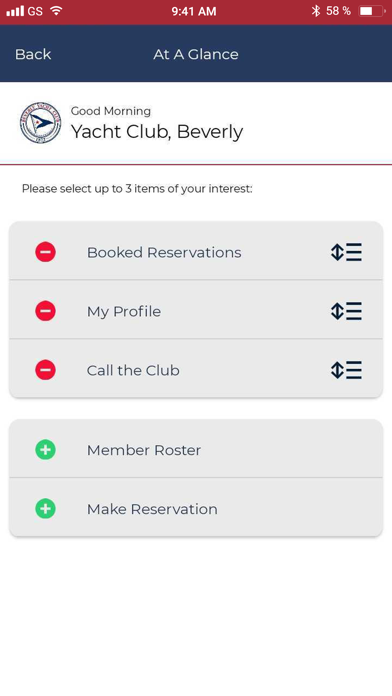Remove My Profile with red minus icon

(45, 311)
